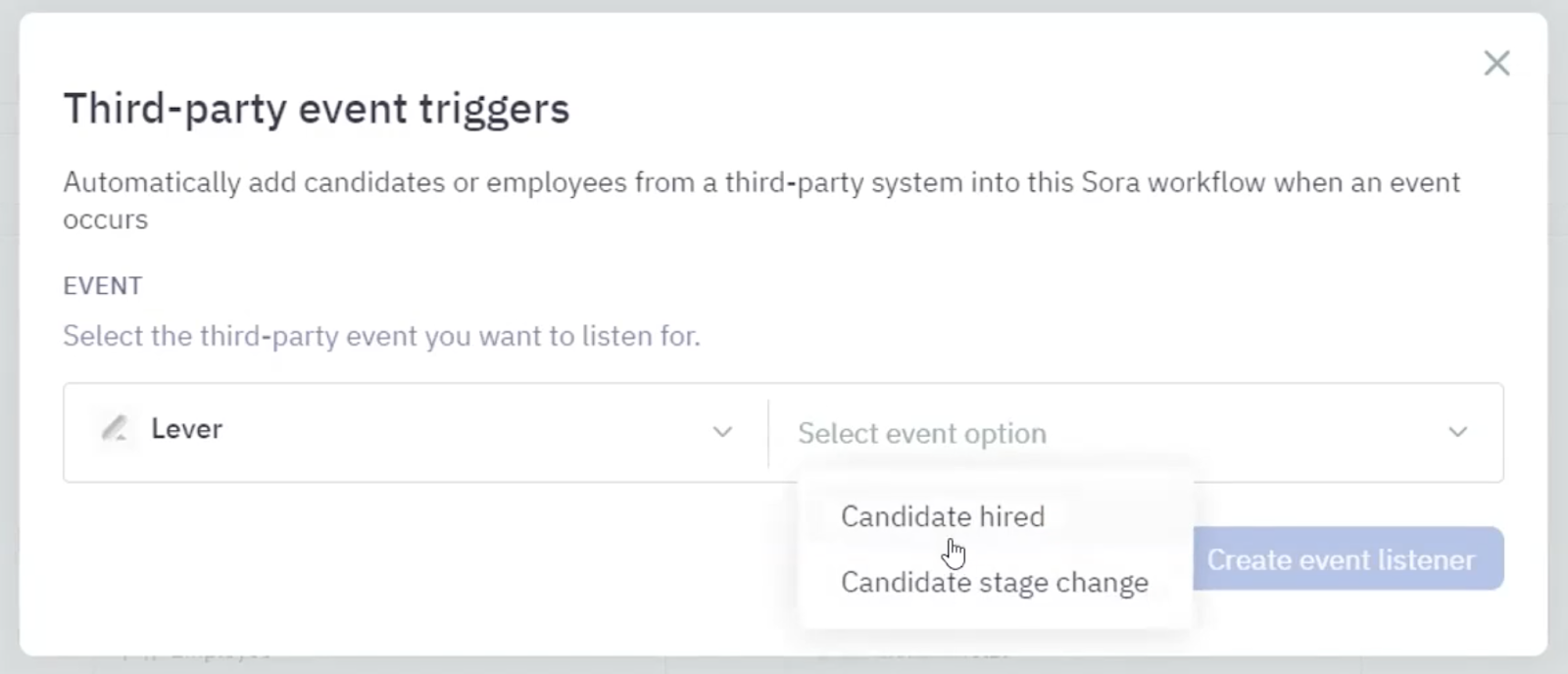The height and width of the screenshot is (674, 1568).
Task: Click the X to close the dialog
Action: (1497, 63)
